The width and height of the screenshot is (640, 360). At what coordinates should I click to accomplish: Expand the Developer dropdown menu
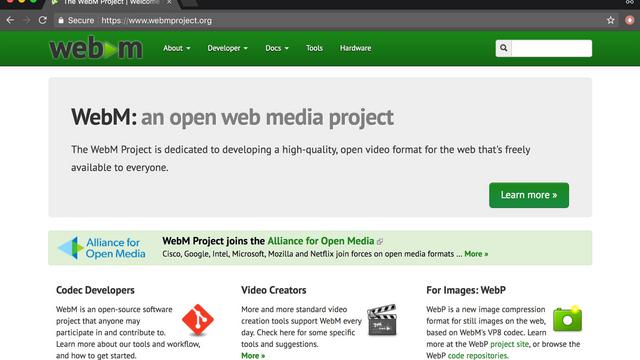click(x=227, y=48)
